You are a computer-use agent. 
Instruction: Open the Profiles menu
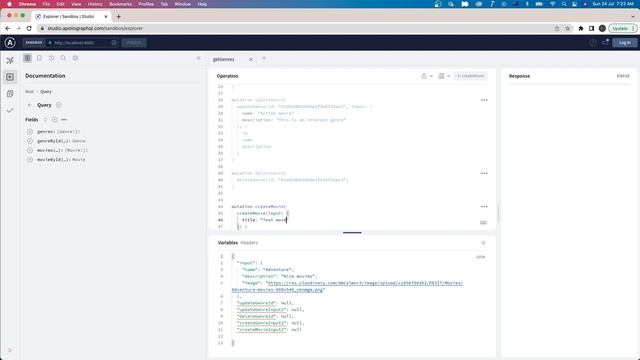(x=146, y=4)
